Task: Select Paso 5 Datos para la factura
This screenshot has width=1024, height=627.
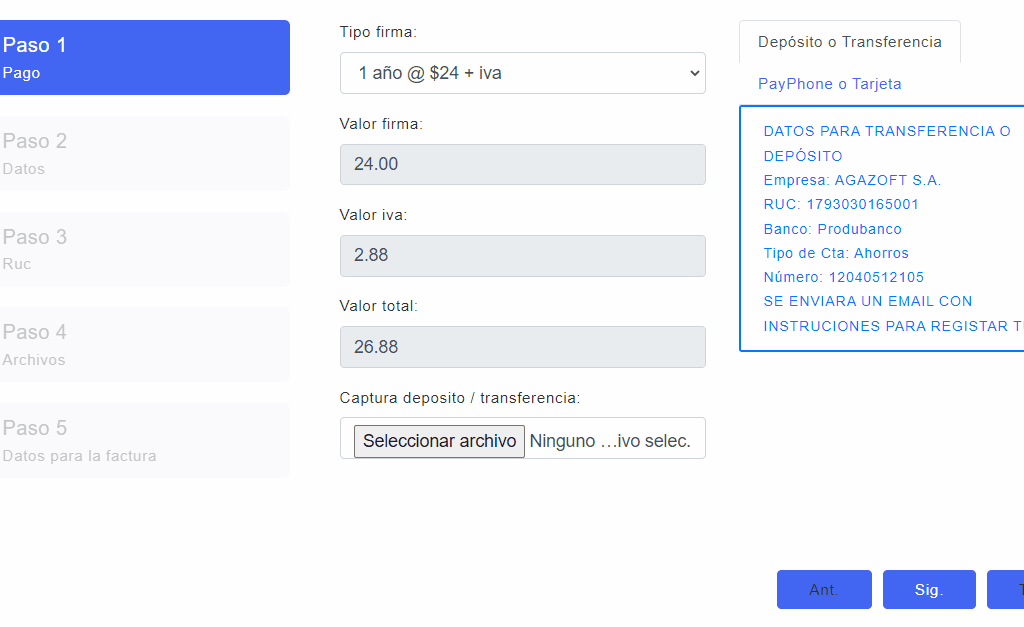Action: pyautogui.click(x=145, y=441)
